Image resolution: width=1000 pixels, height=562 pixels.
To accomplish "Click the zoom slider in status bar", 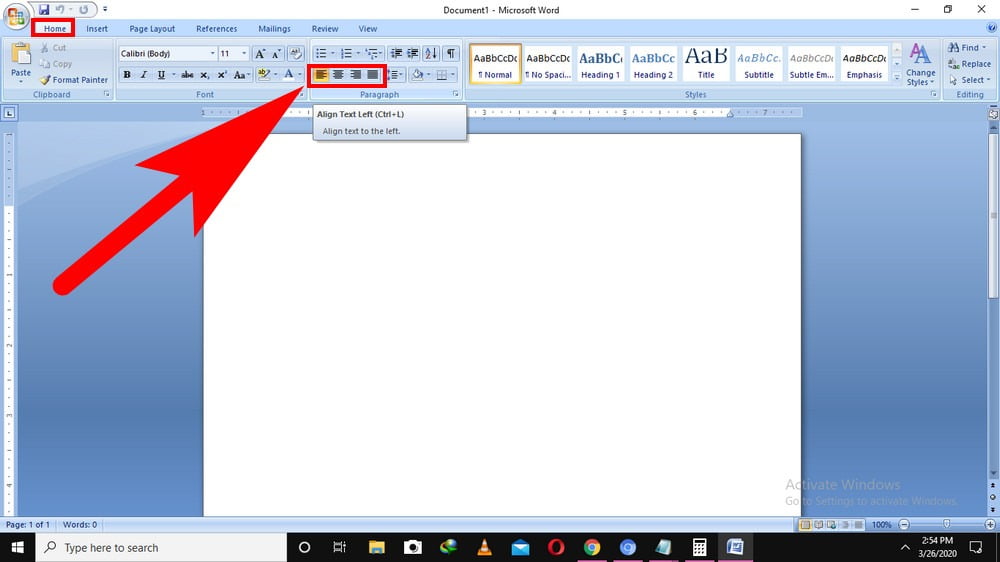I will (946, 524).
